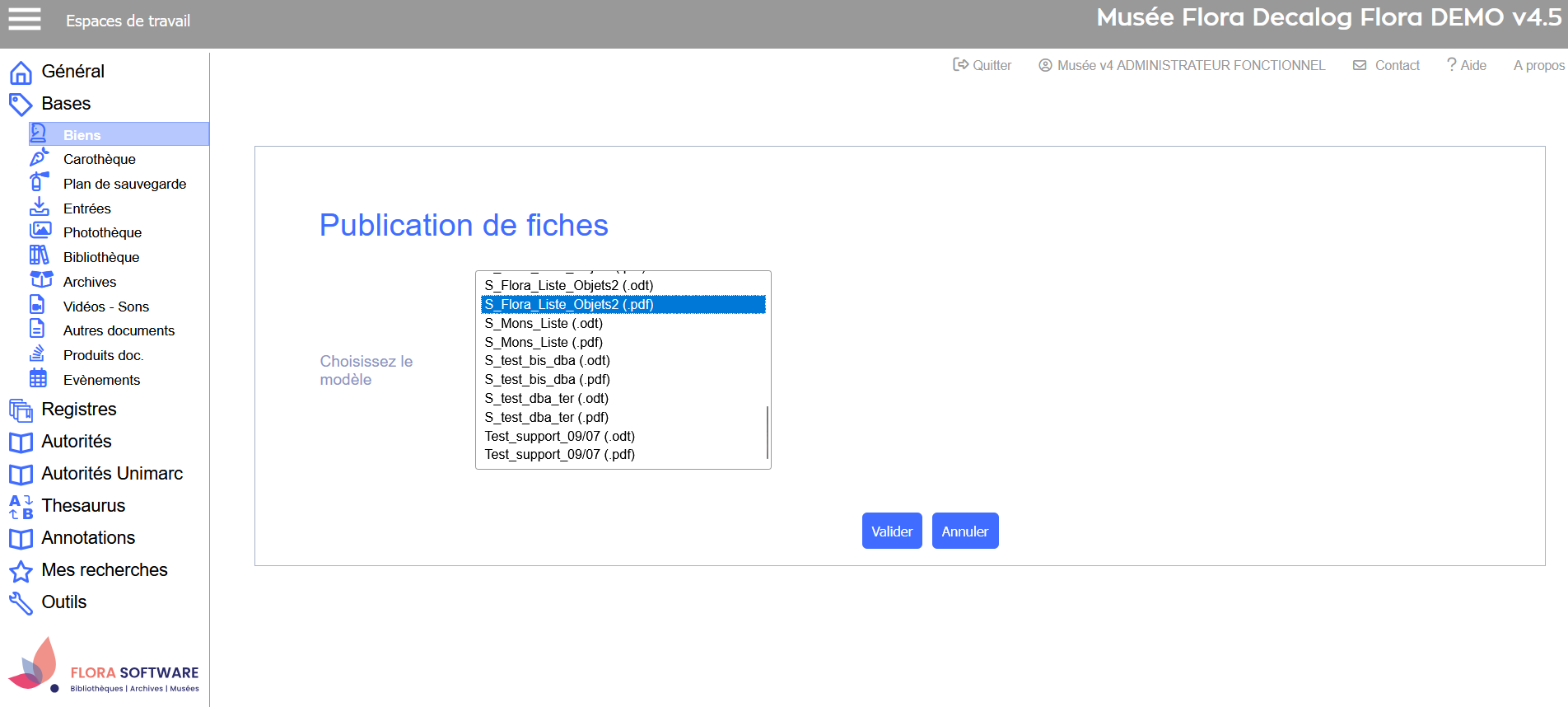Click the Plan de sauvegarde extinguisher icon
The width and height of the screenshot is (1568, 707).
39,182
